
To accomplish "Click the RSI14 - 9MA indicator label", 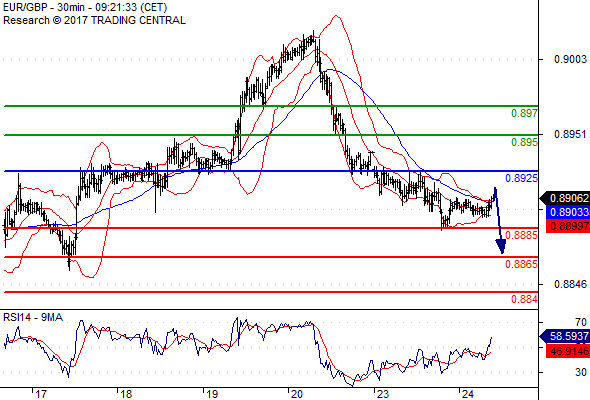I will (x=33, y=317).
